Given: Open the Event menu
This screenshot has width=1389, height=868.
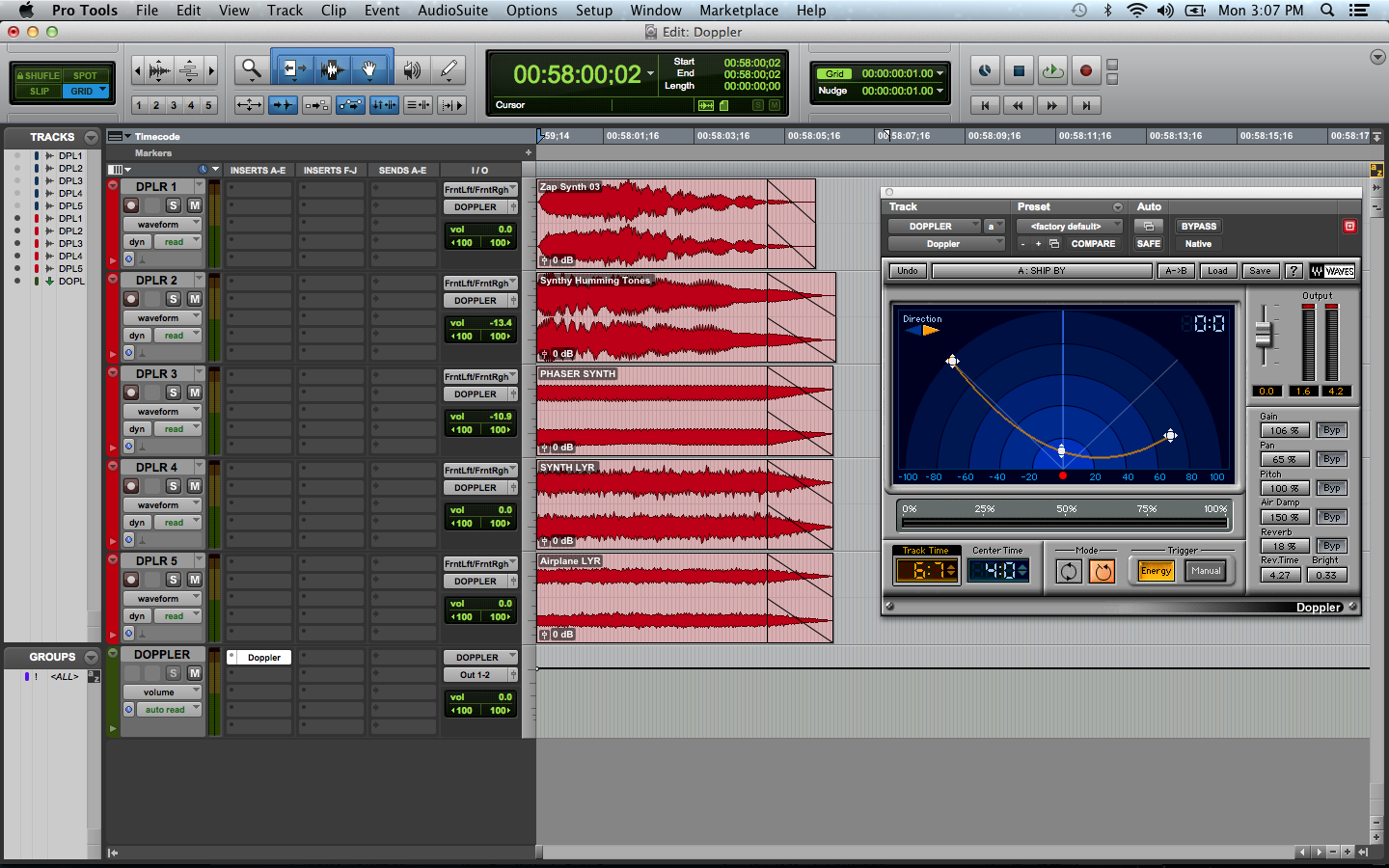Looking at the screenshot, I should pyautogui.click(x=382, y=11).
